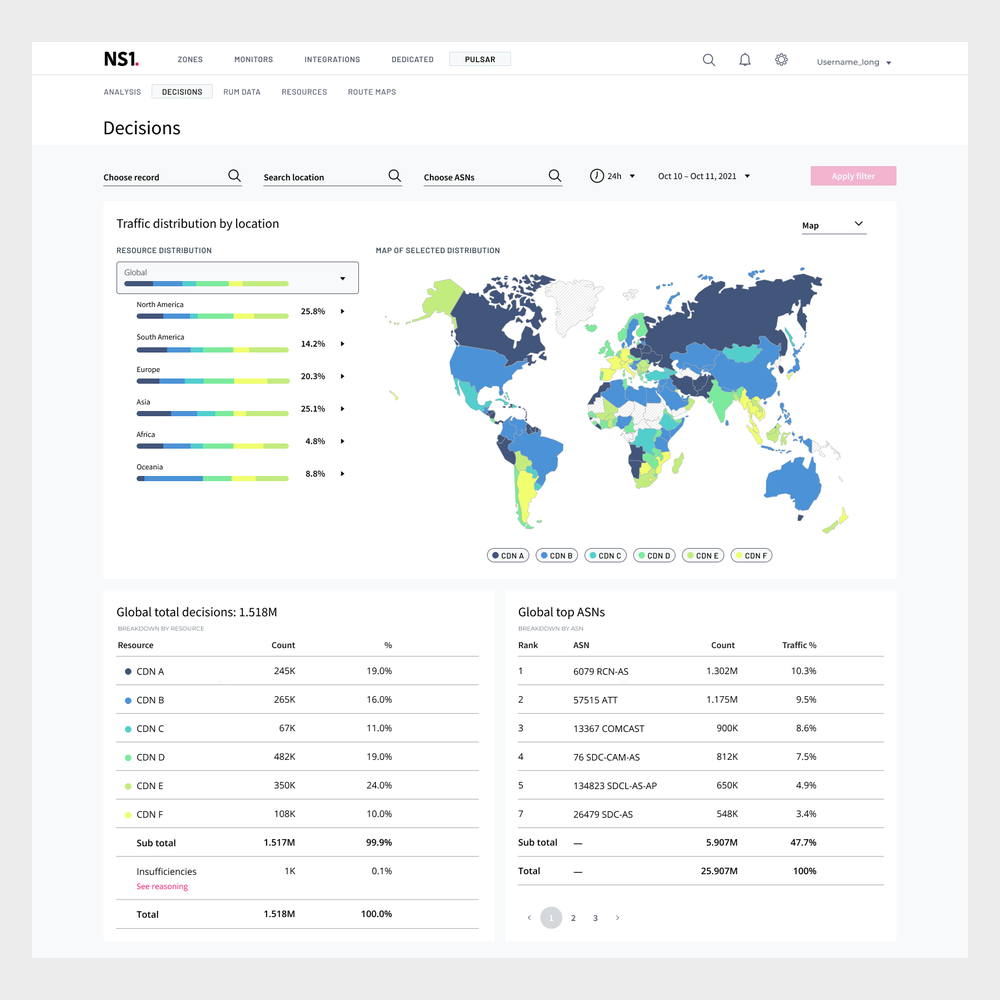The width and height of the screenshot is (1000, 1000).
Task: Open the Monitors menu
Action: (x=253, y=59)
